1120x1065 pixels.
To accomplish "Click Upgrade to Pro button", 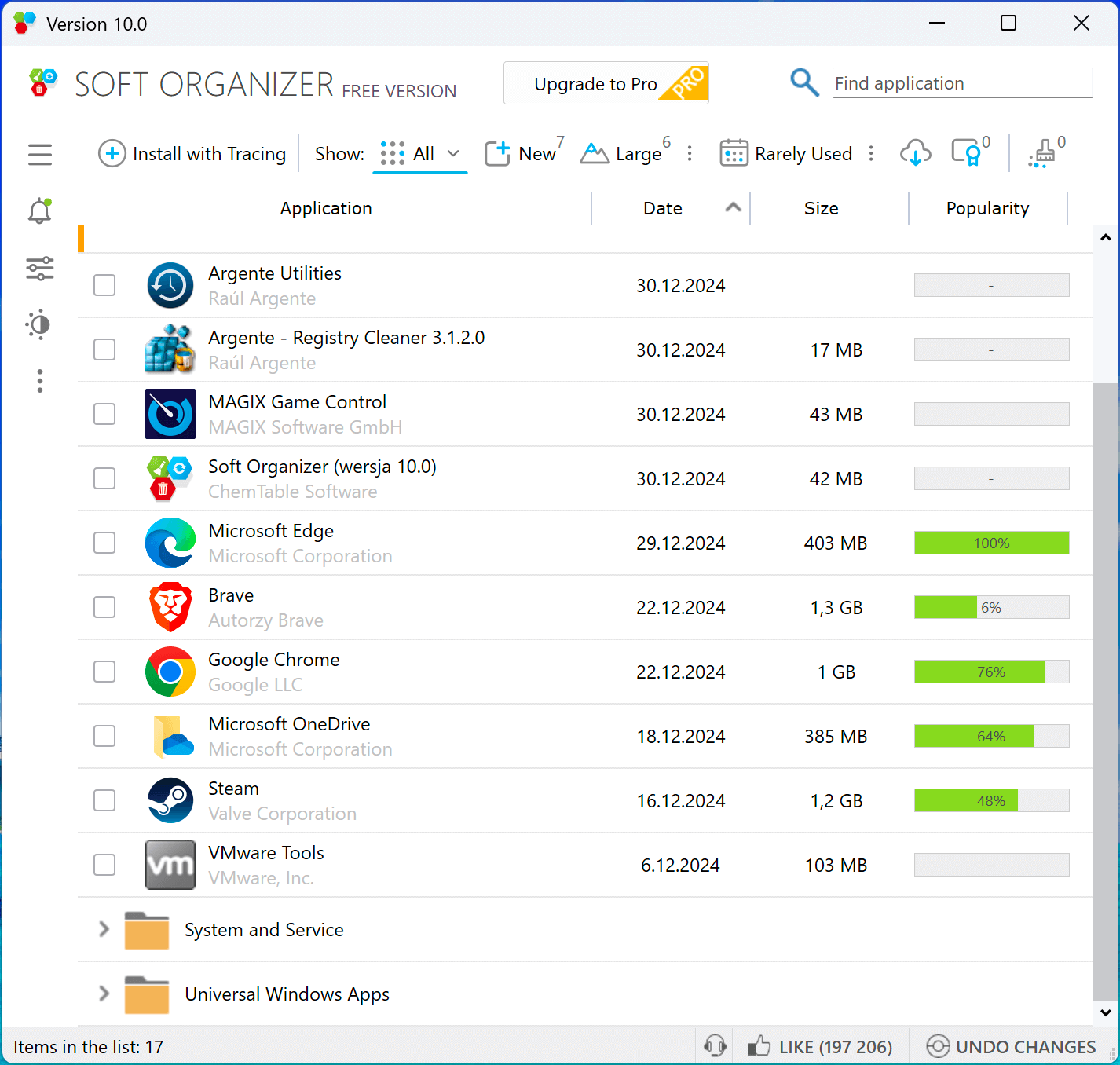I will pyautogui.click(x=606, y=83).
